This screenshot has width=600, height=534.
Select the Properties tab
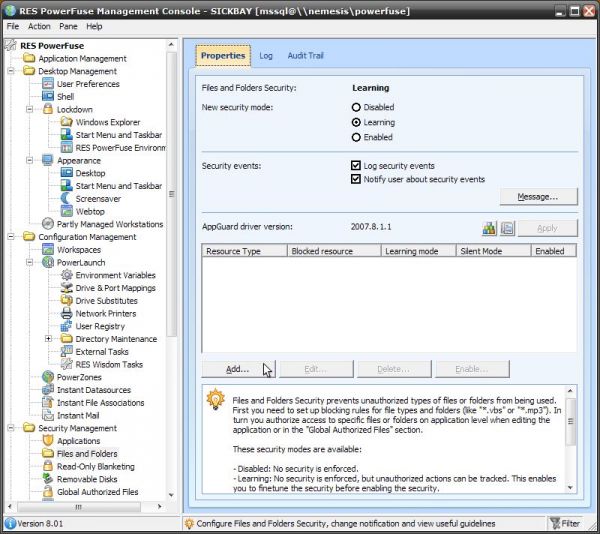223,56
